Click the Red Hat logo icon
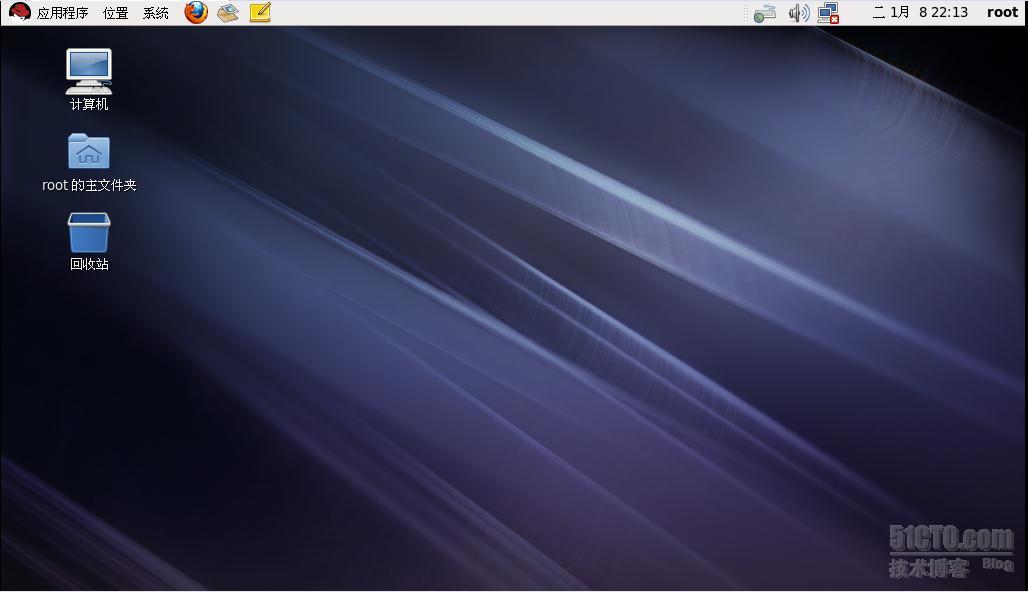 tap(20, 12)
